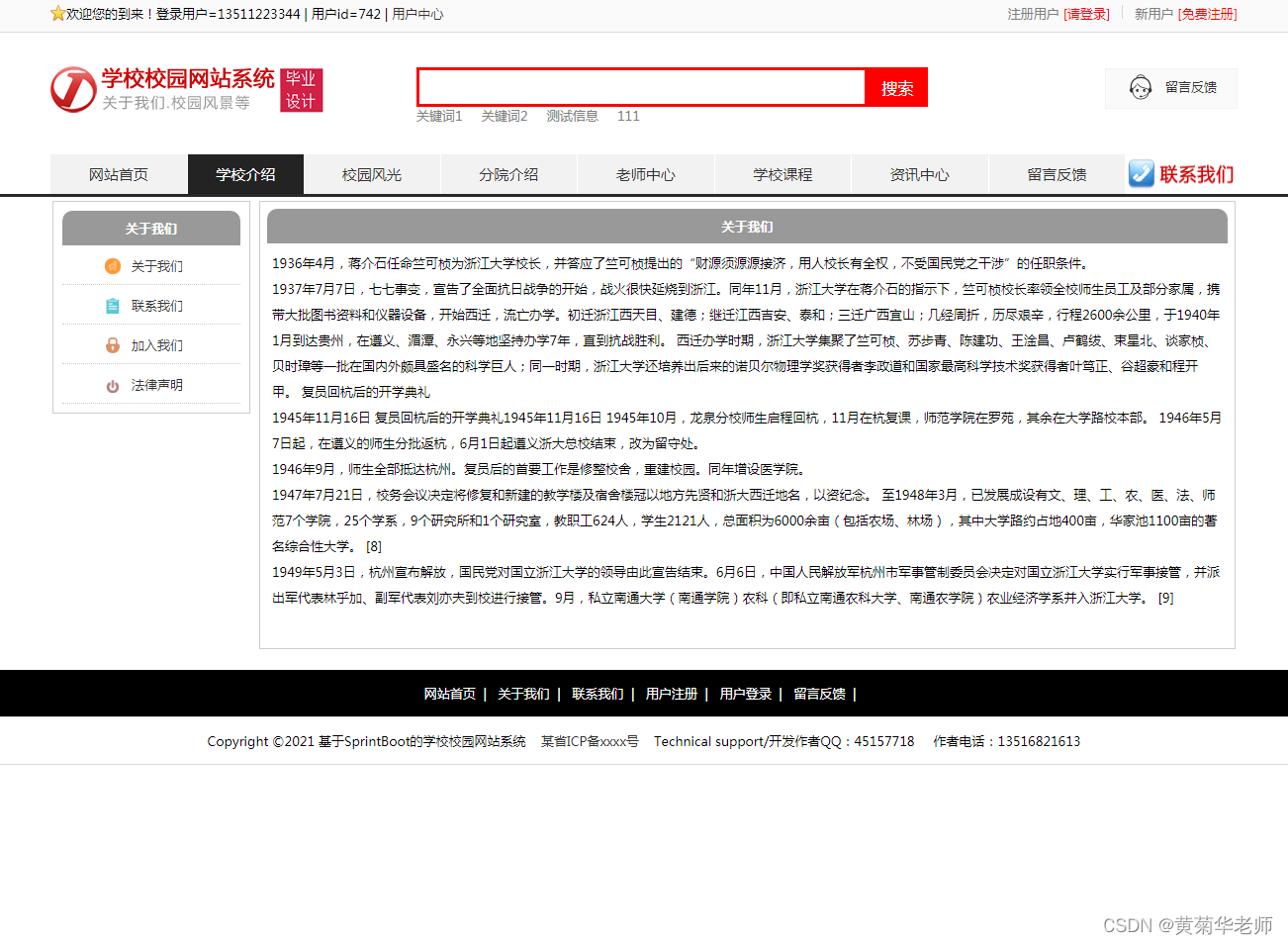
Task: Click the 111 search suggestion
Action: pyautogui.click(x=628, y=116)
